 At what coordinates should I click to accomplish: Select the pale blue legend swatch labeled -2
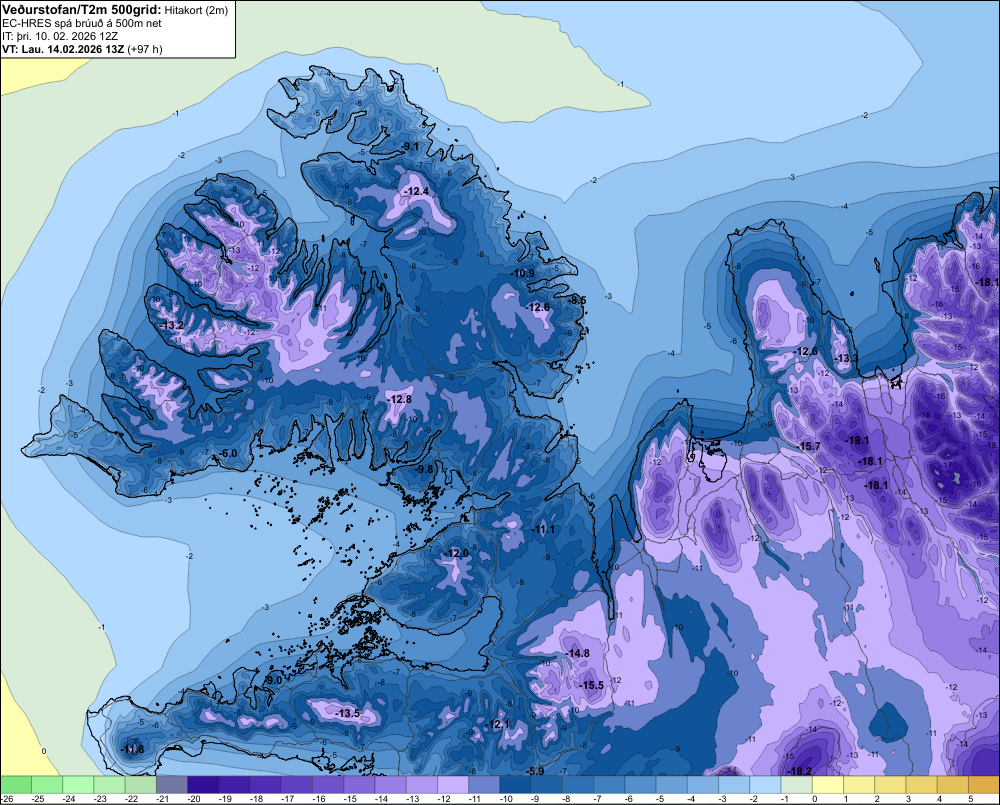[x=766, y=784]
